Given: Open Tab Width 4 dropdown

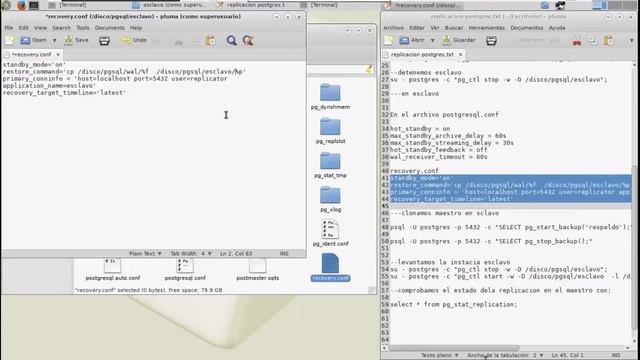Looking at the screenshot, I should 191,253.
